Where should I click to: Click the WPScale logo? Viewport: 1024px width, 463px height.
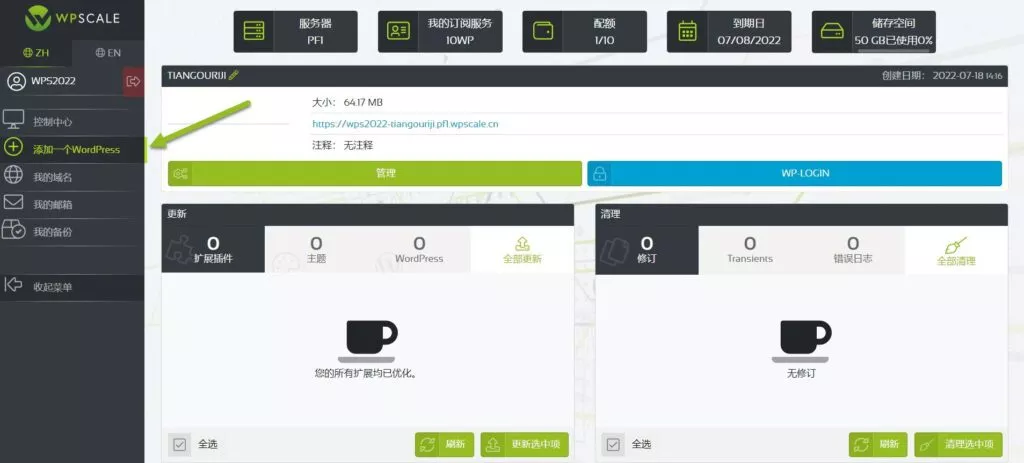(x=72, y=18)
